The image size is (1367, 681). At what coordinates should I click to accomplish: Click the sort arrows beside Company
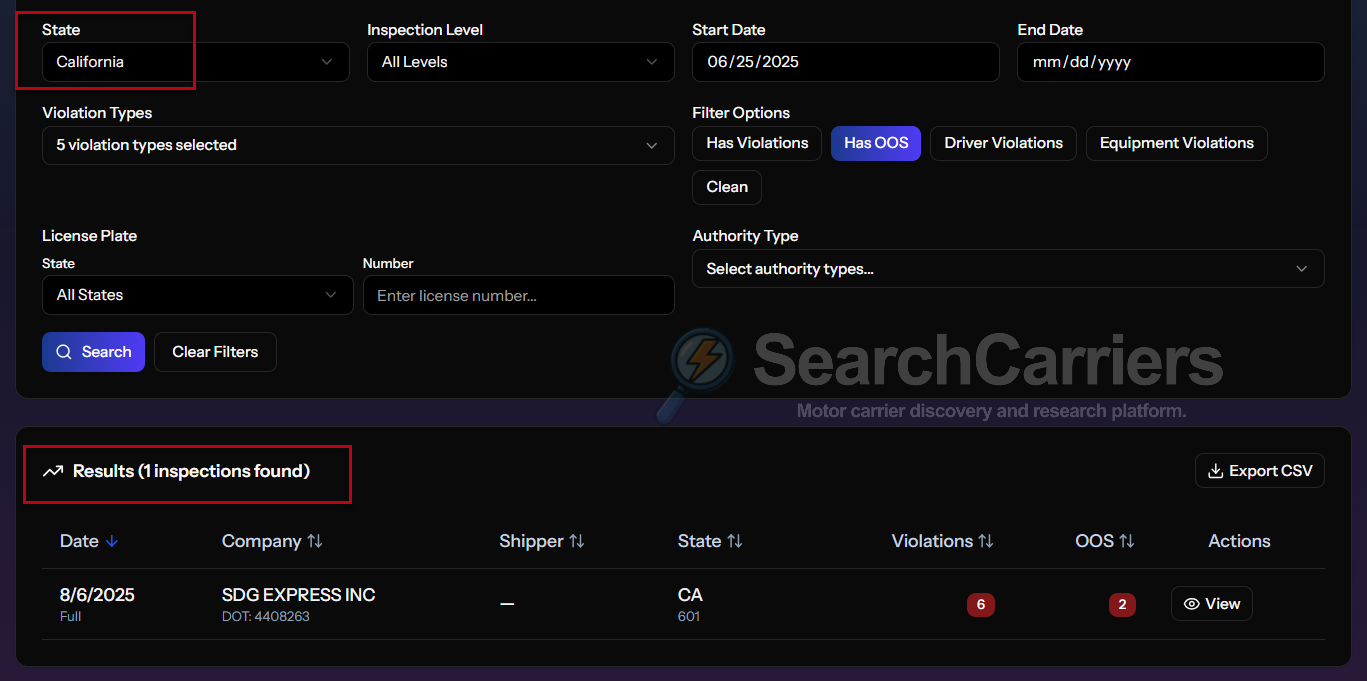tap(315, 541)
